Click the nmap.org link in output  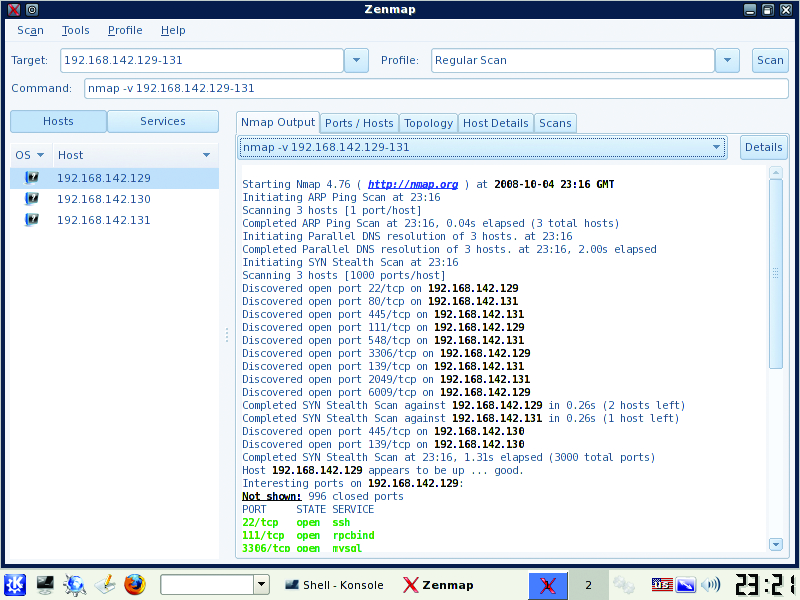(412, 185)
